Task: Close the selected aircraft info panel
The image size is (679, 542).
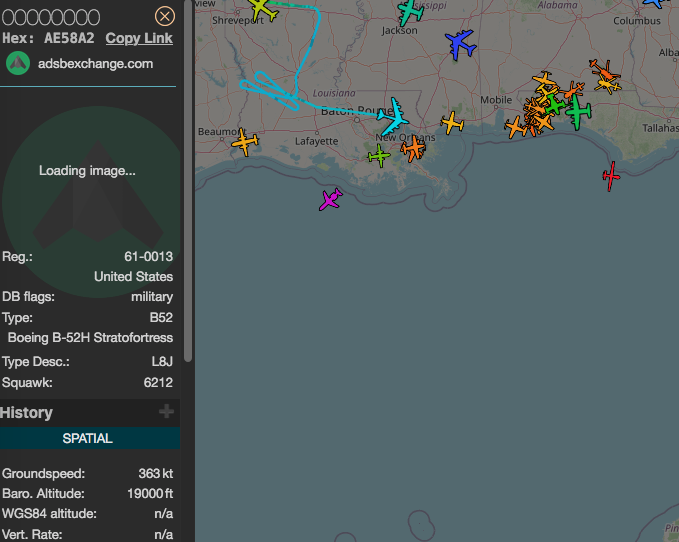Action: 165,16
